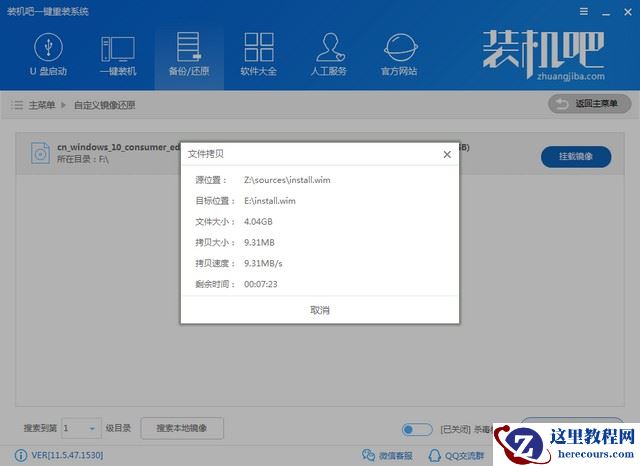Minimize the 装机吧 window
This screenshot has width=640, height=466.
point(606,13)
